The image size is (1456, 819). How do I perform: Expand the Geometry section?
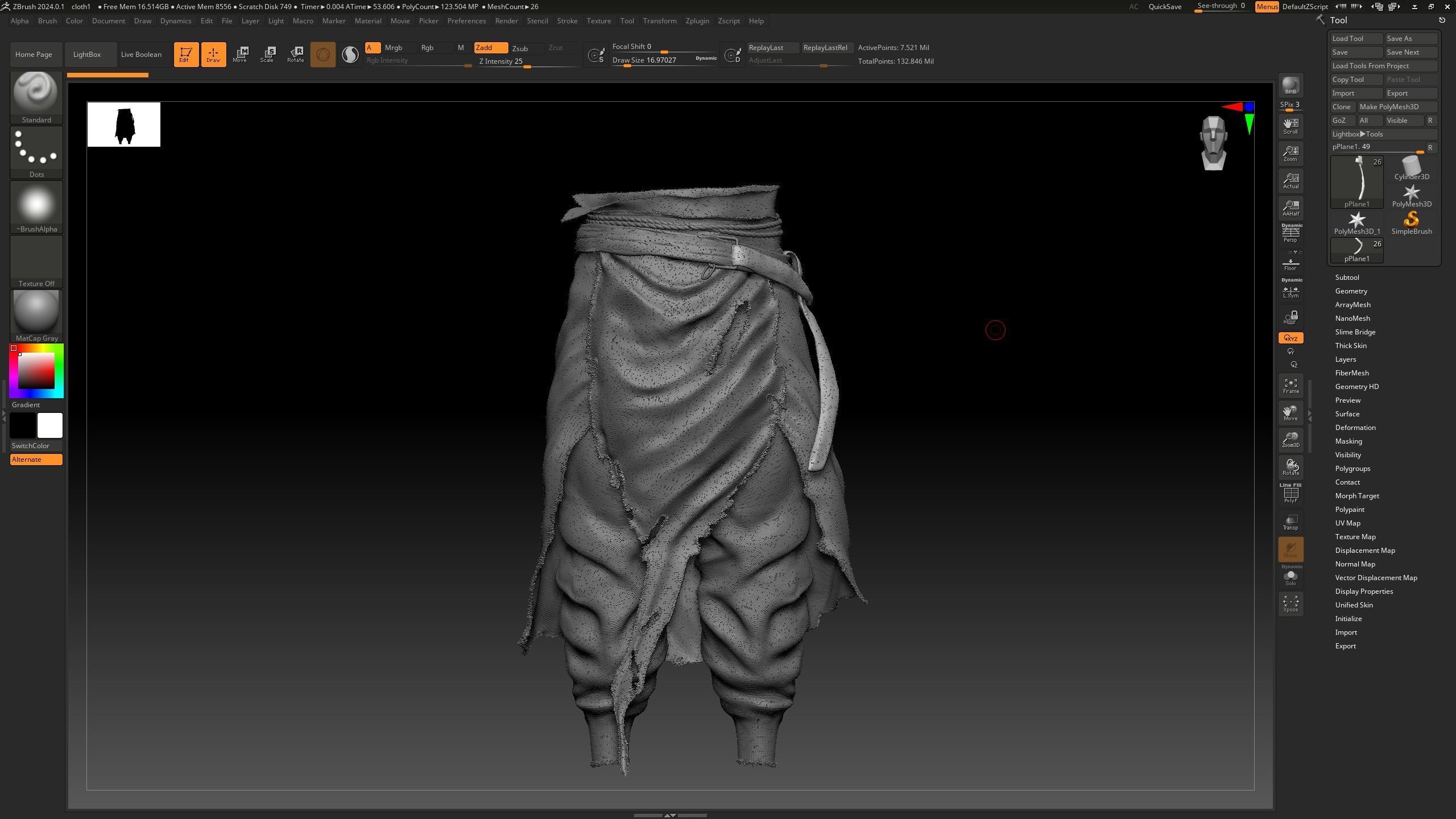point(1351,291)
